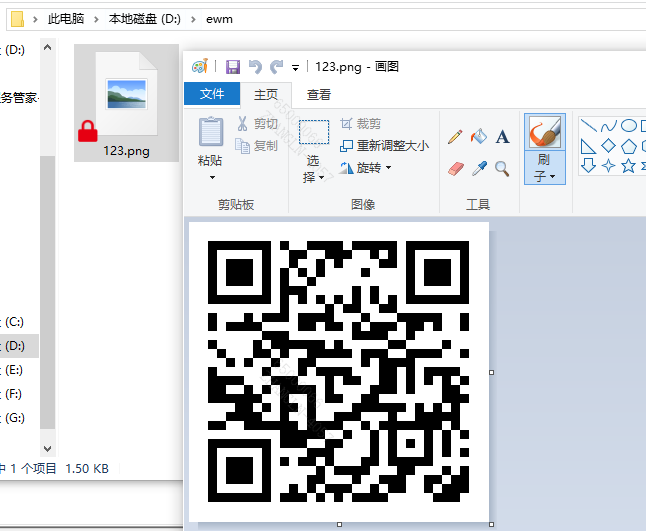Select the (F:) drive in navigation pane
This screenshot has width=646, height=531.
coord(13,394)
